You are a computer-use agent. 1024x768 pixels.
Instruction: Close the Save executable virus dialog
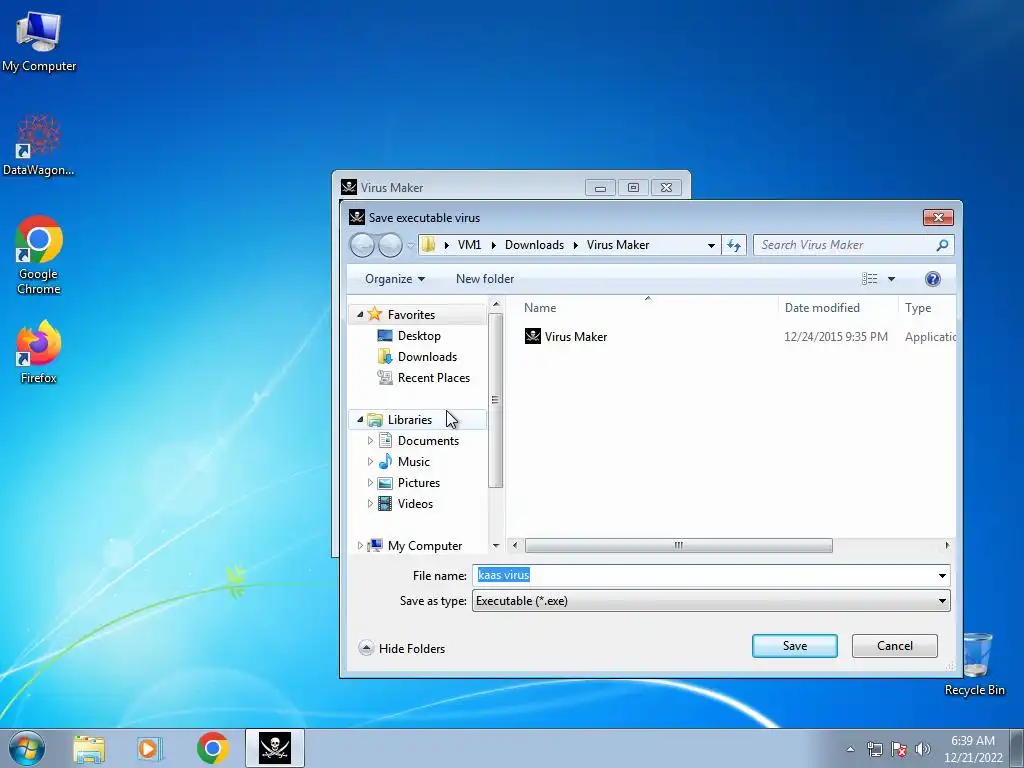(938, 217)
